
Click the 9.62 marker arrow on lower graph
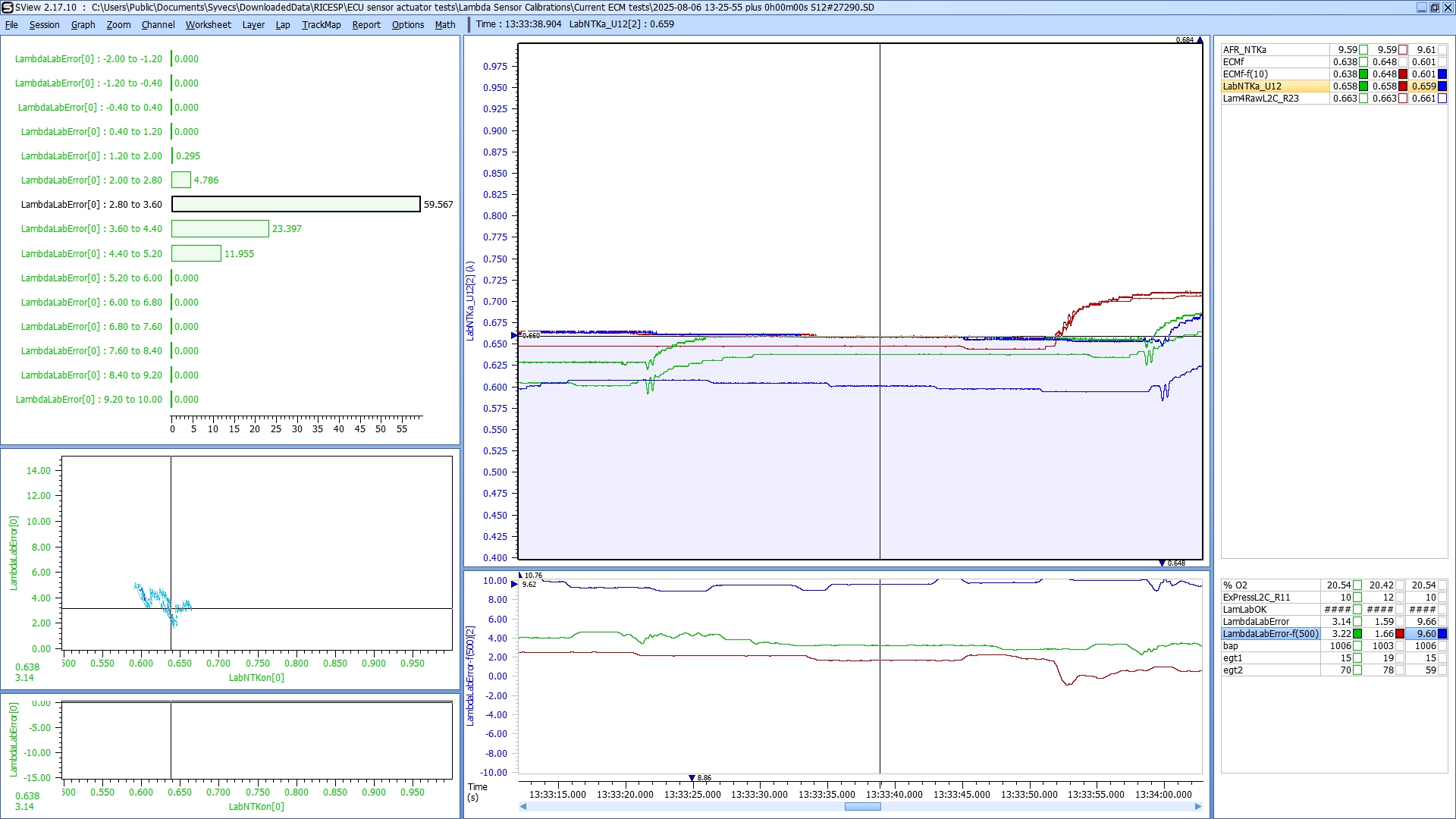[515, 584]
